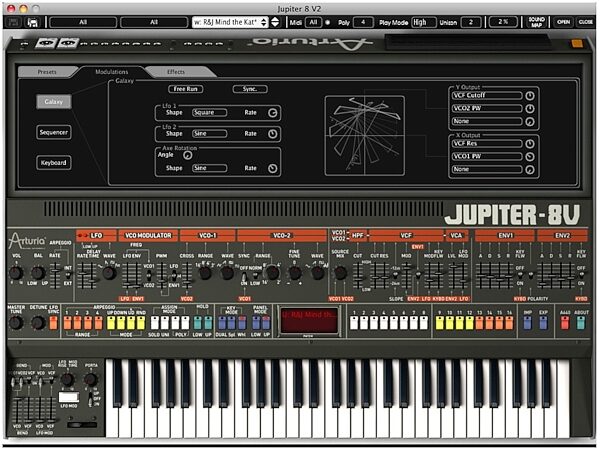Toggle the Arpeggio UP mode button
This screenshot has height=450, width=600.
click(x=111, y=323)
